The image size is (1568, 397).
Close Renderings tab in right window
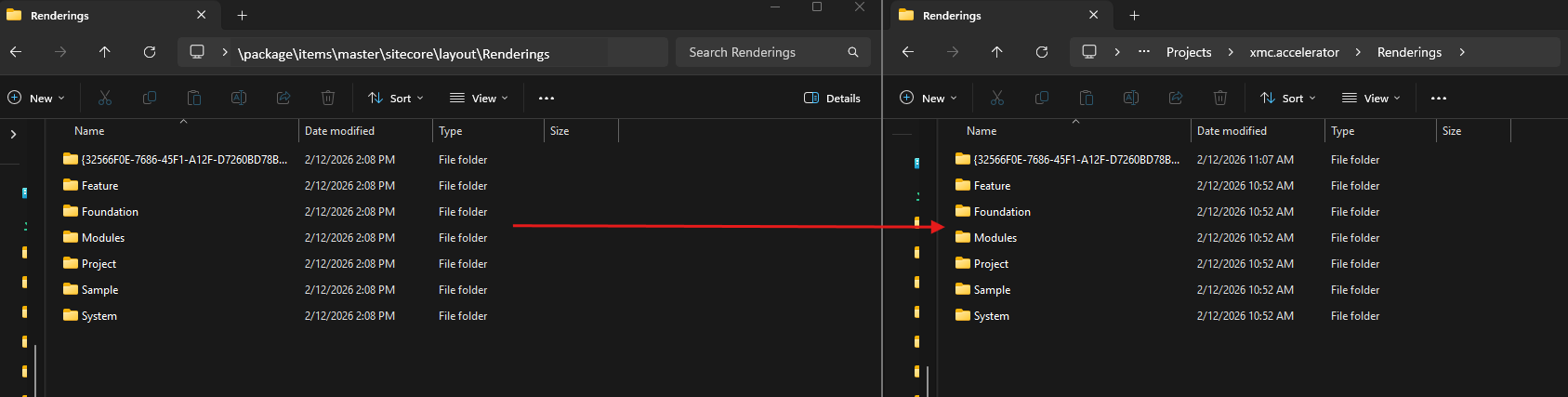coord(1093,16)
